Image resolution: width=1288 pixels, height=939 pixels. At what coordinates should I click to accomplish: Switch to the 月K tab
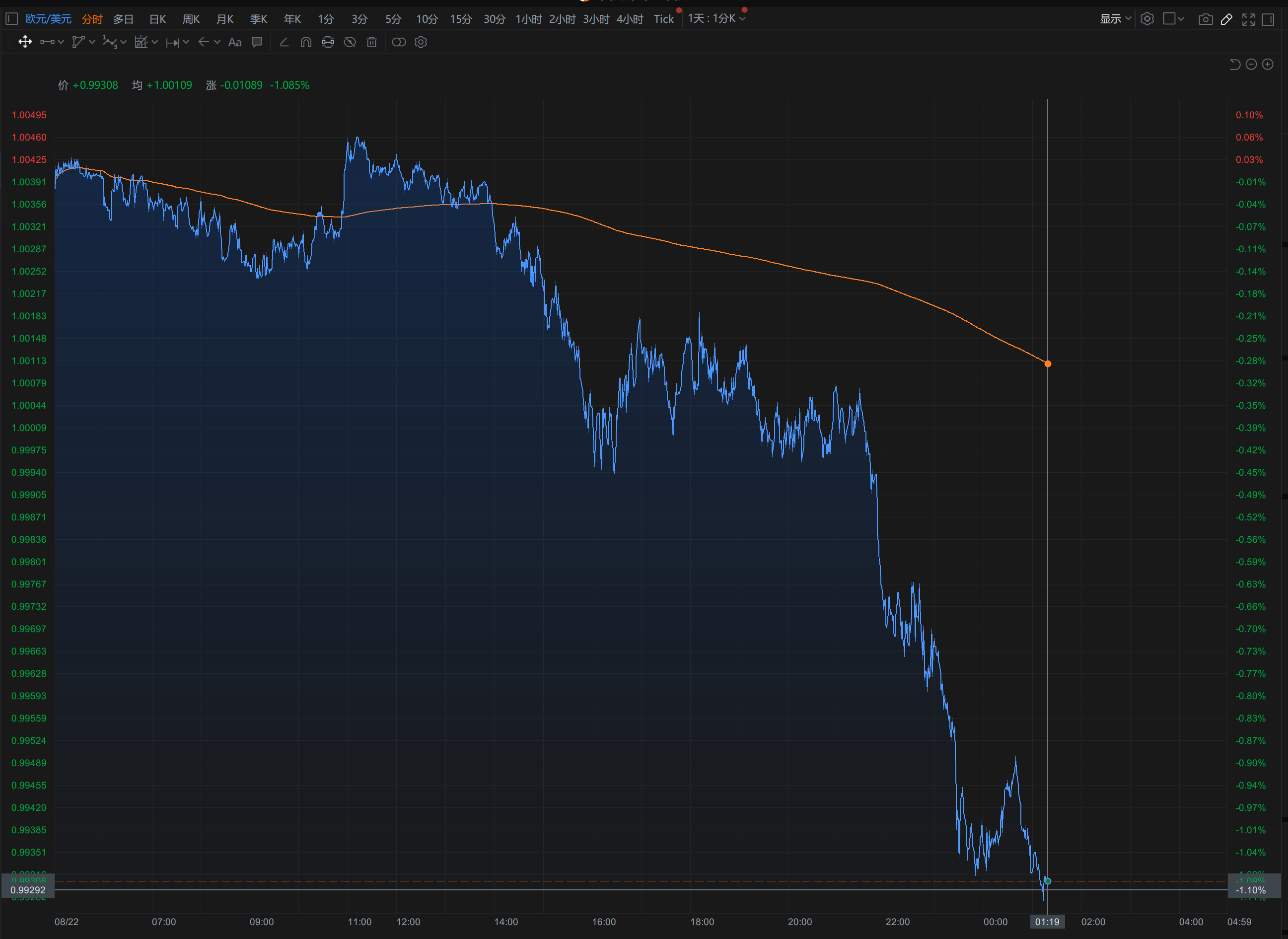coord(225,19)
